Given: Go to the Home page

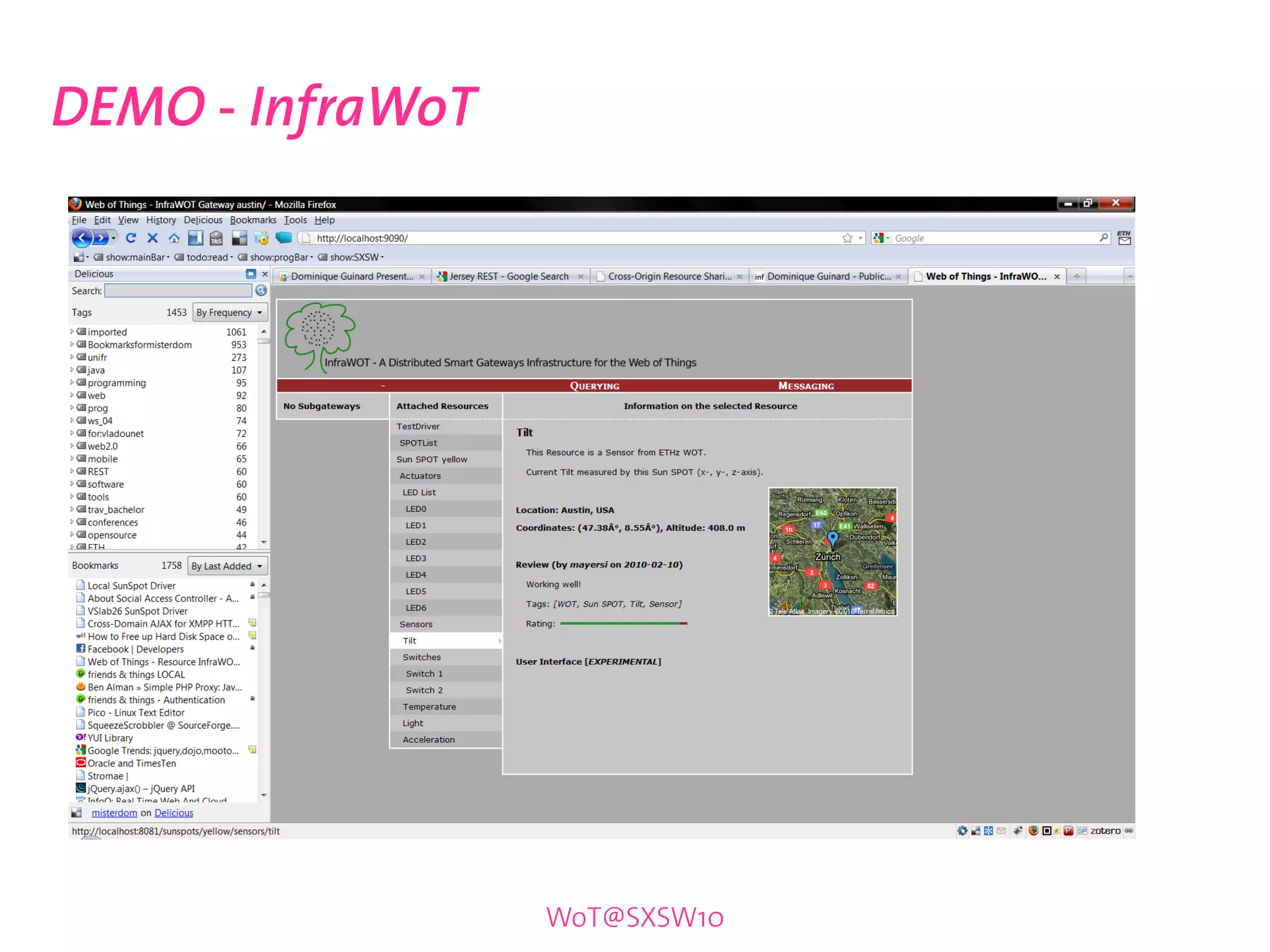Looking at the screenshot, I should (x=174, y=238).
